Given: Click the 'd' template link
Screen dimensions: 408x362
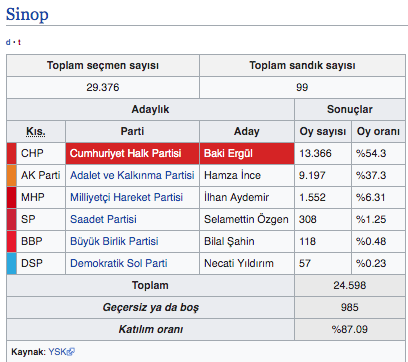Looking at the screenshot, I should point(8,42).
